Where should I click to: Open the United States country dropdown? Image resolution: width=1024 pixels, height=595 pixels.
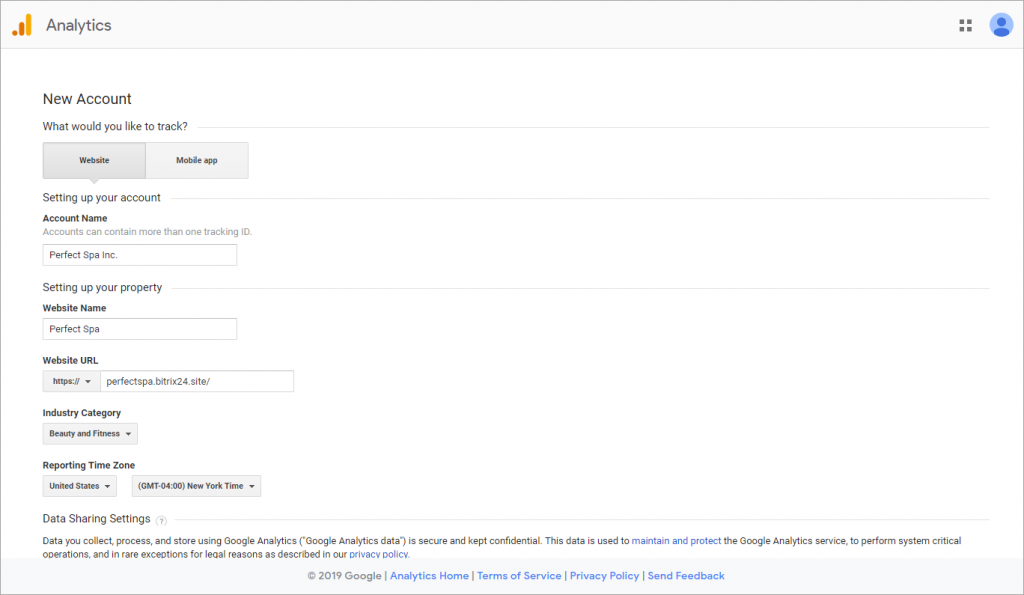click(x=80, y=486)
